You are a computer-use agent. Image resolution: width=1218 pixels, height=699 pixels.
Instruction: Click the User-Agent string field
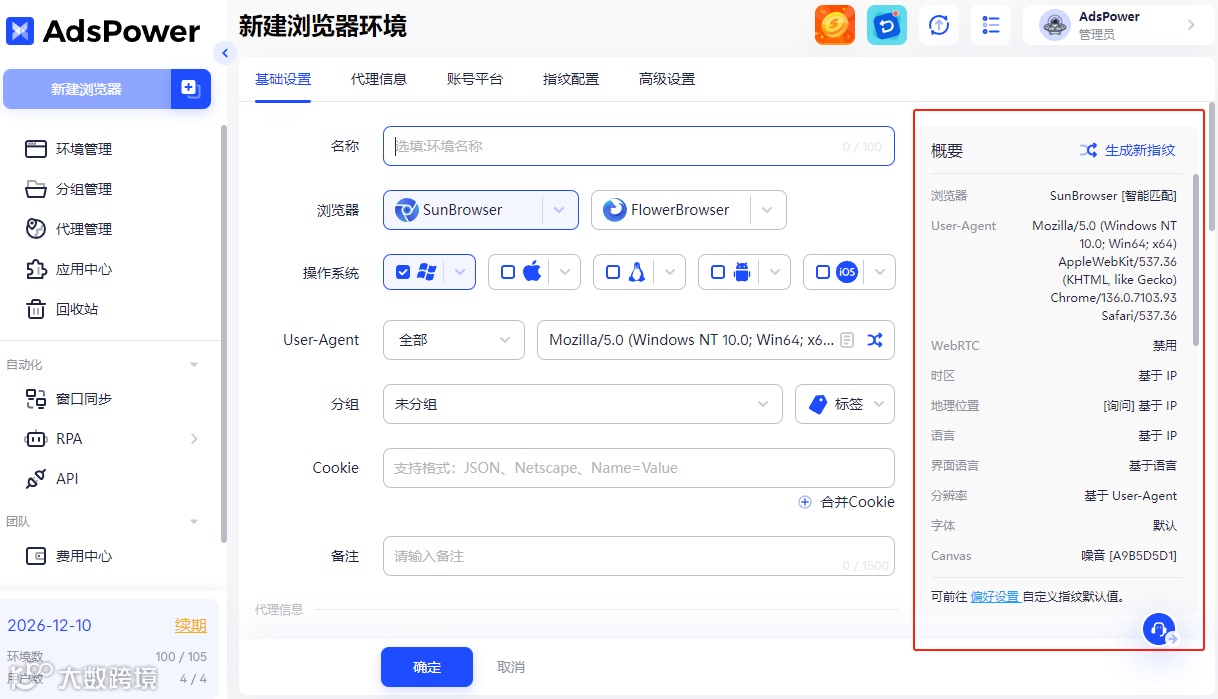[716, 340]
